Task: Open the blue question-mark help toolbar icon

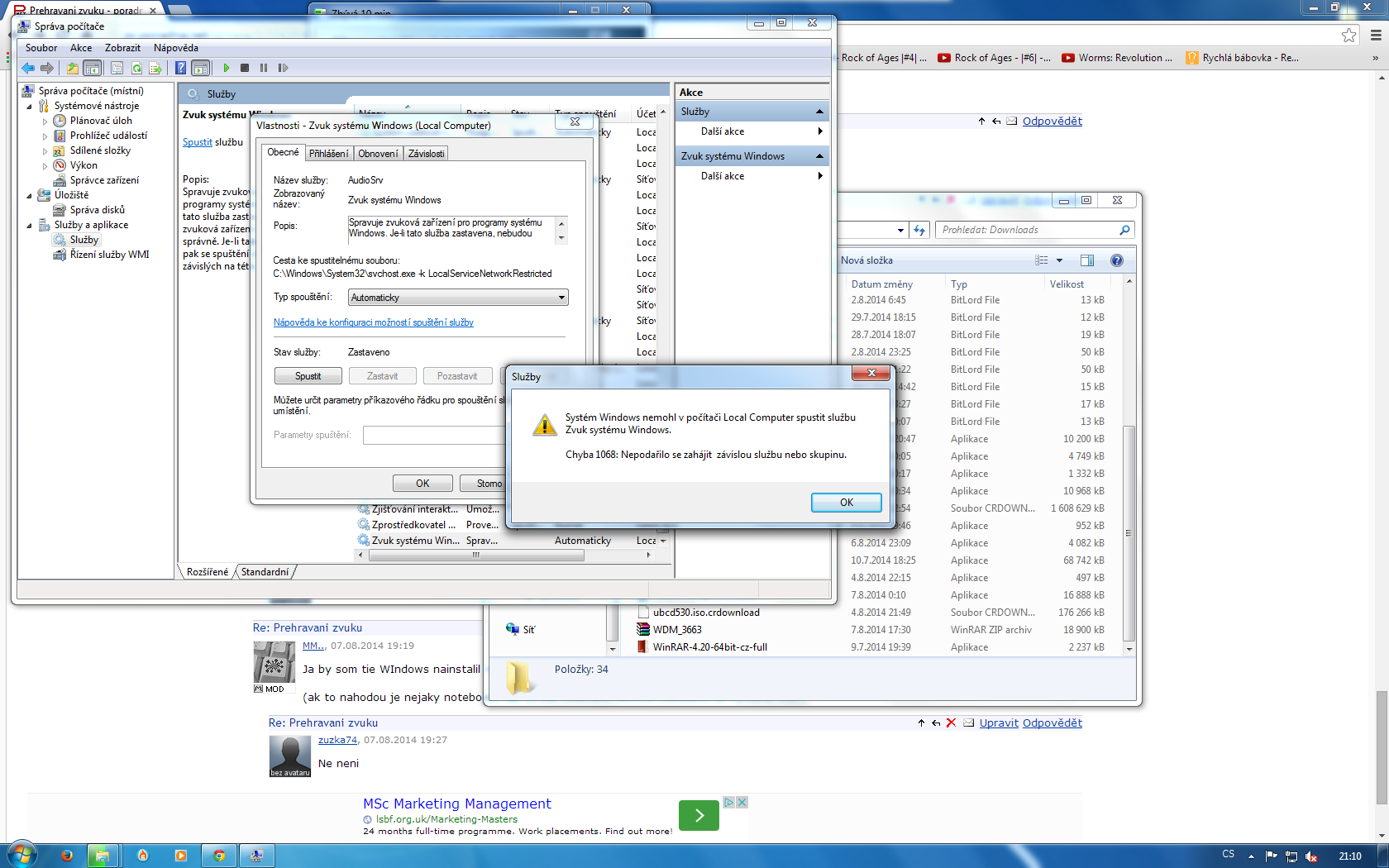Action: coord(180,68)
